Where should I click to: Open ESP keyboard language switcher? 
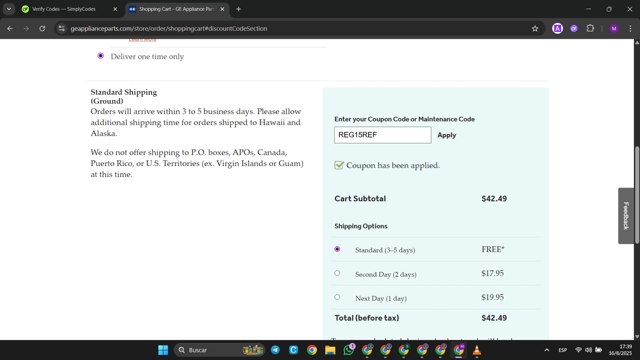tap(562, 350)
